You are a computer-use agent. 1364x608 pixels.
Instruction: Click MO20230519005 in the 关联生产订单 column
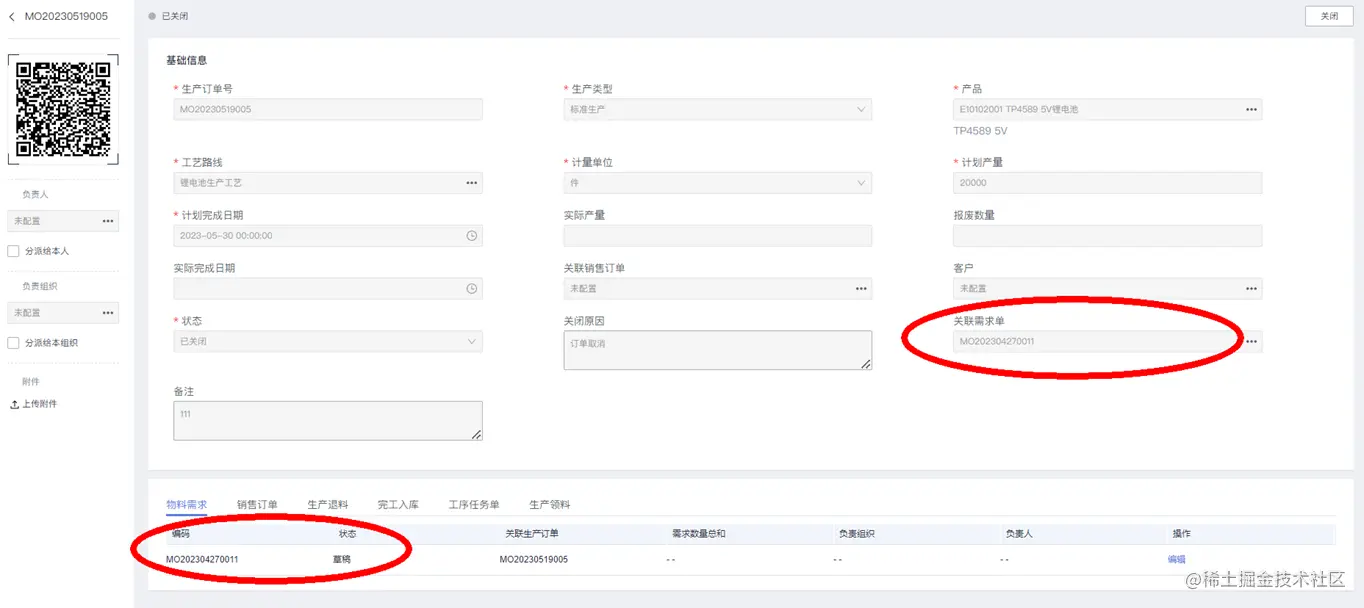[x=534, y=560]
